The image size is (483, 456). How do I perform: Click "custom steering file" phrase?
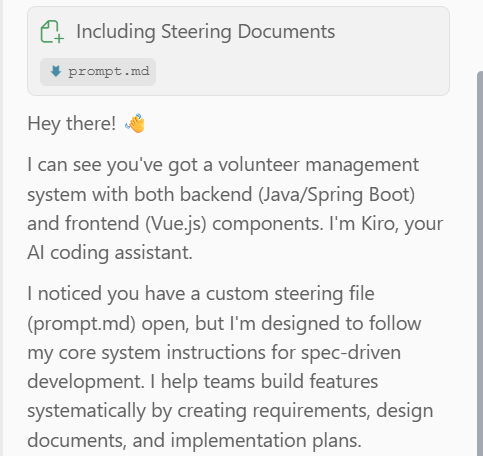pos(290,294)
